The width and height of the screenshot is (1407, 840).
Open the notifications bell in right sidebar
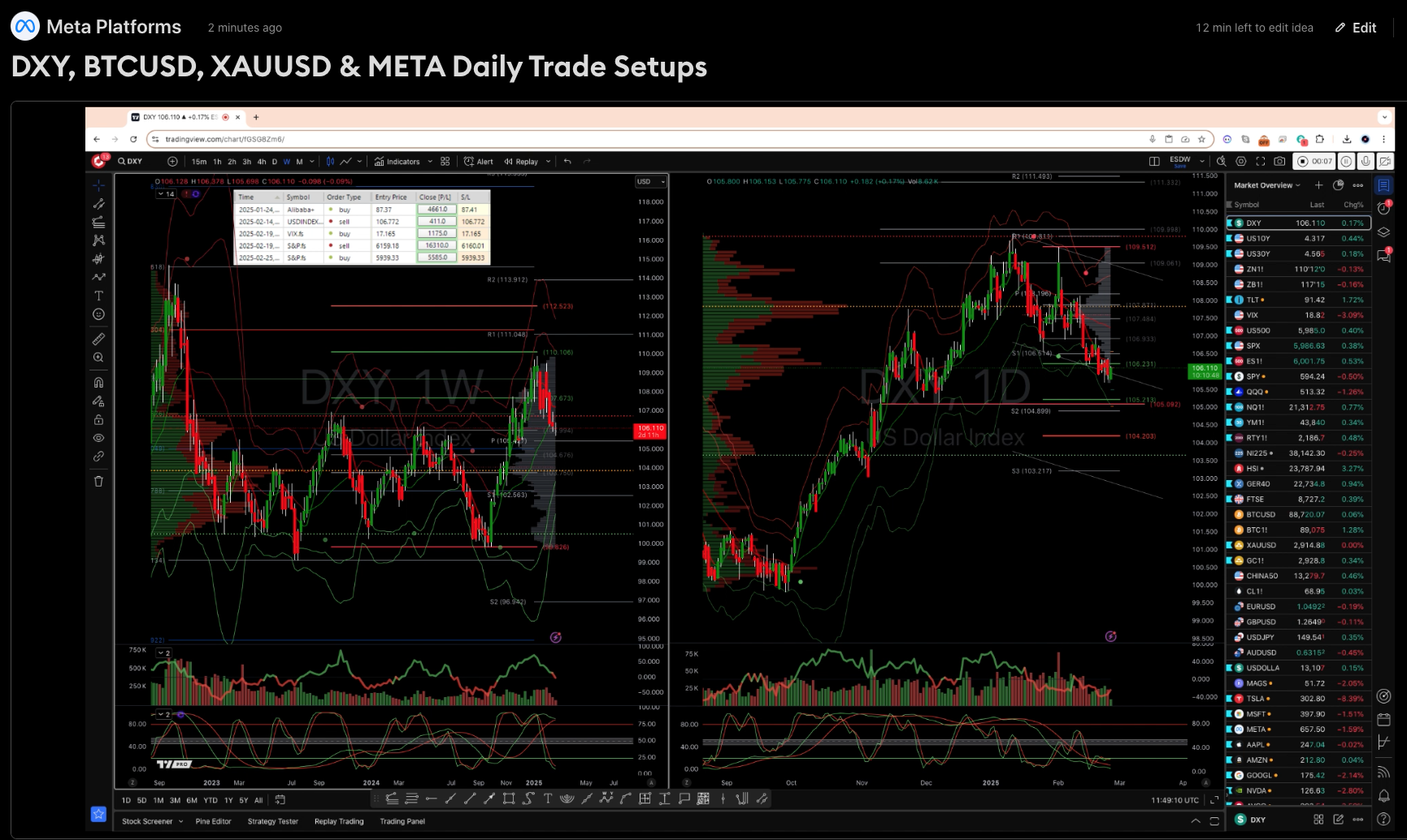point(1383,796)
